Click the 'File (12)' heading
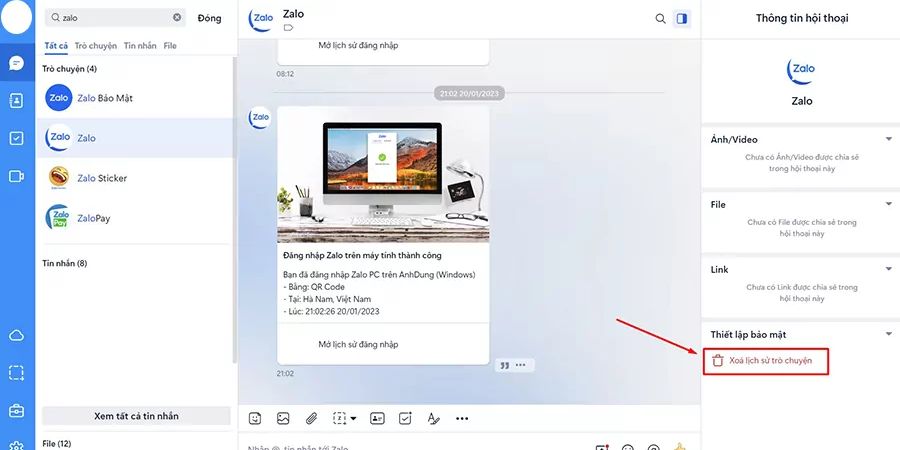The height and width of the screenshot is (450, 900). 57,444
